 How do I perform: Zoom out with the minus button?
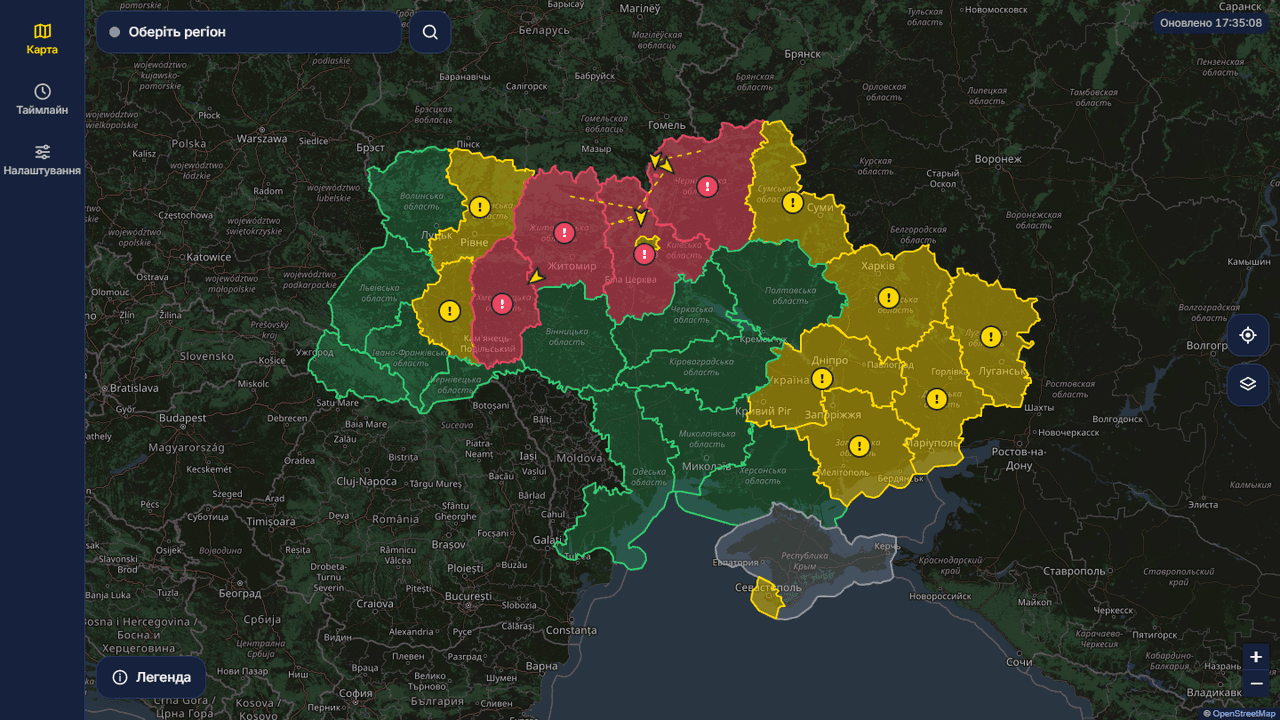pyautogui.click(x=1257, y=683)
